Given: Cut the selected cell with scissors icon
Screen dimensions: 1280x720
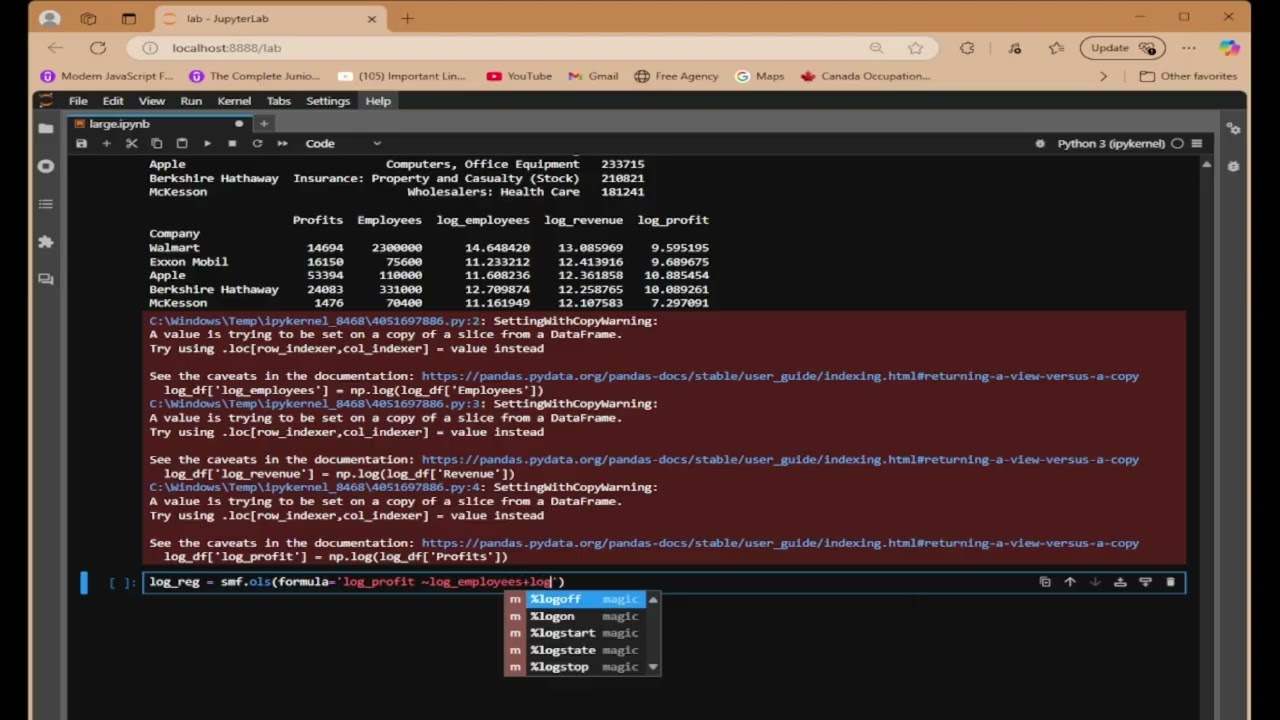Looking at the screenshot, I should (131, 143).
